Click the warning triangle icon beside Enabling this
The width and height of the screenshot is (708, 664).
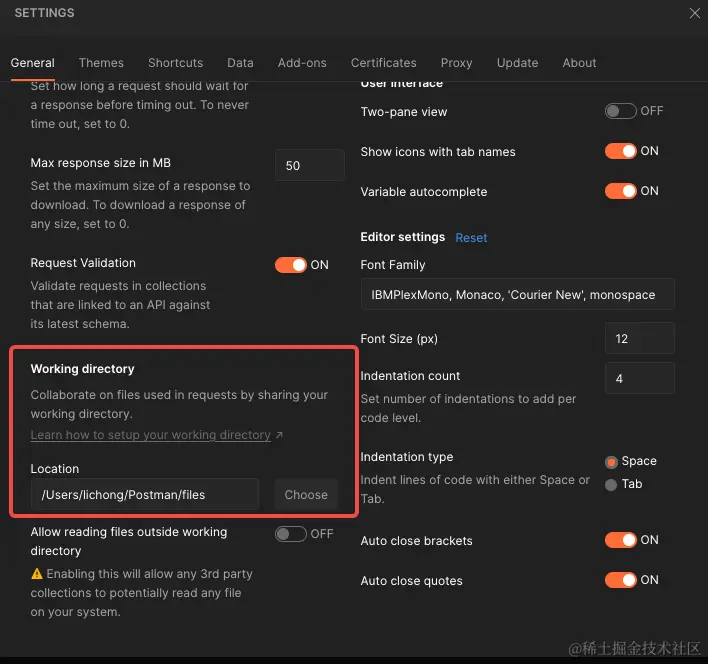[37, 574]
